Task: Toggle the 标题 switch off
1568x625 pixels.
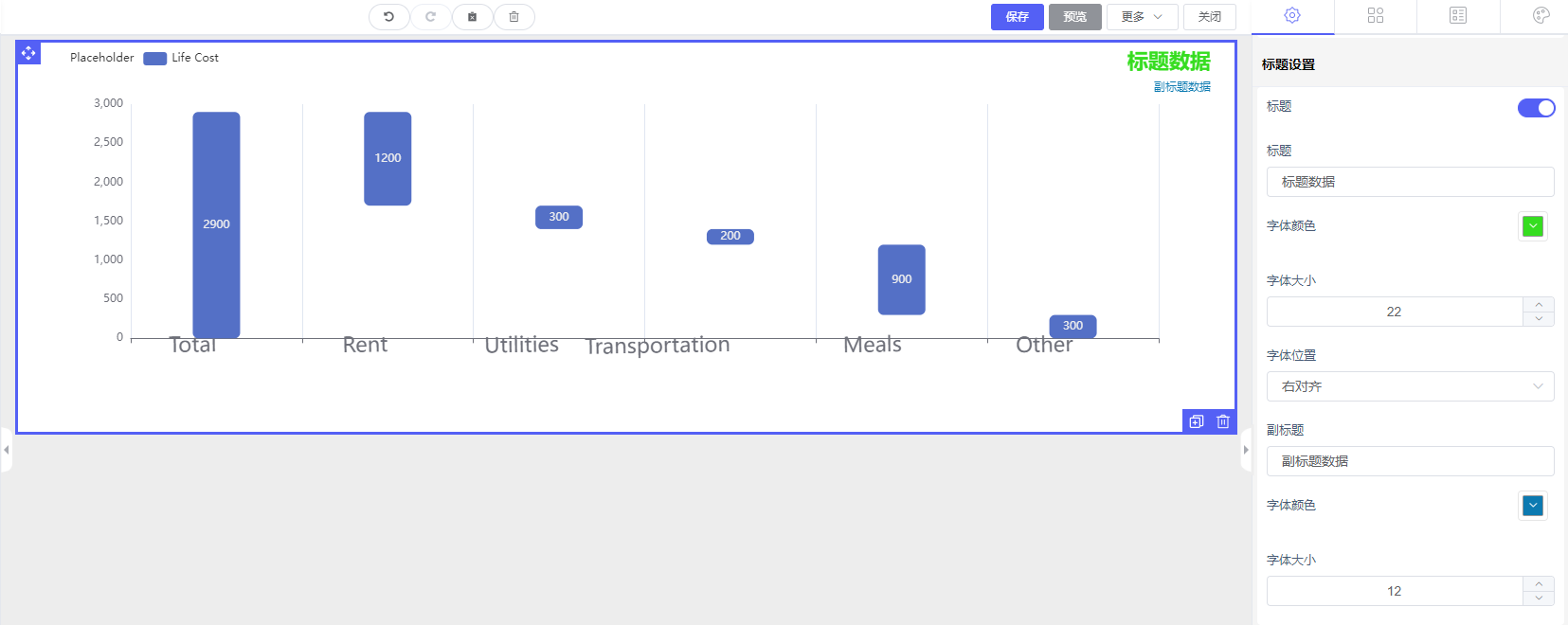Action: pos(1536,108)
